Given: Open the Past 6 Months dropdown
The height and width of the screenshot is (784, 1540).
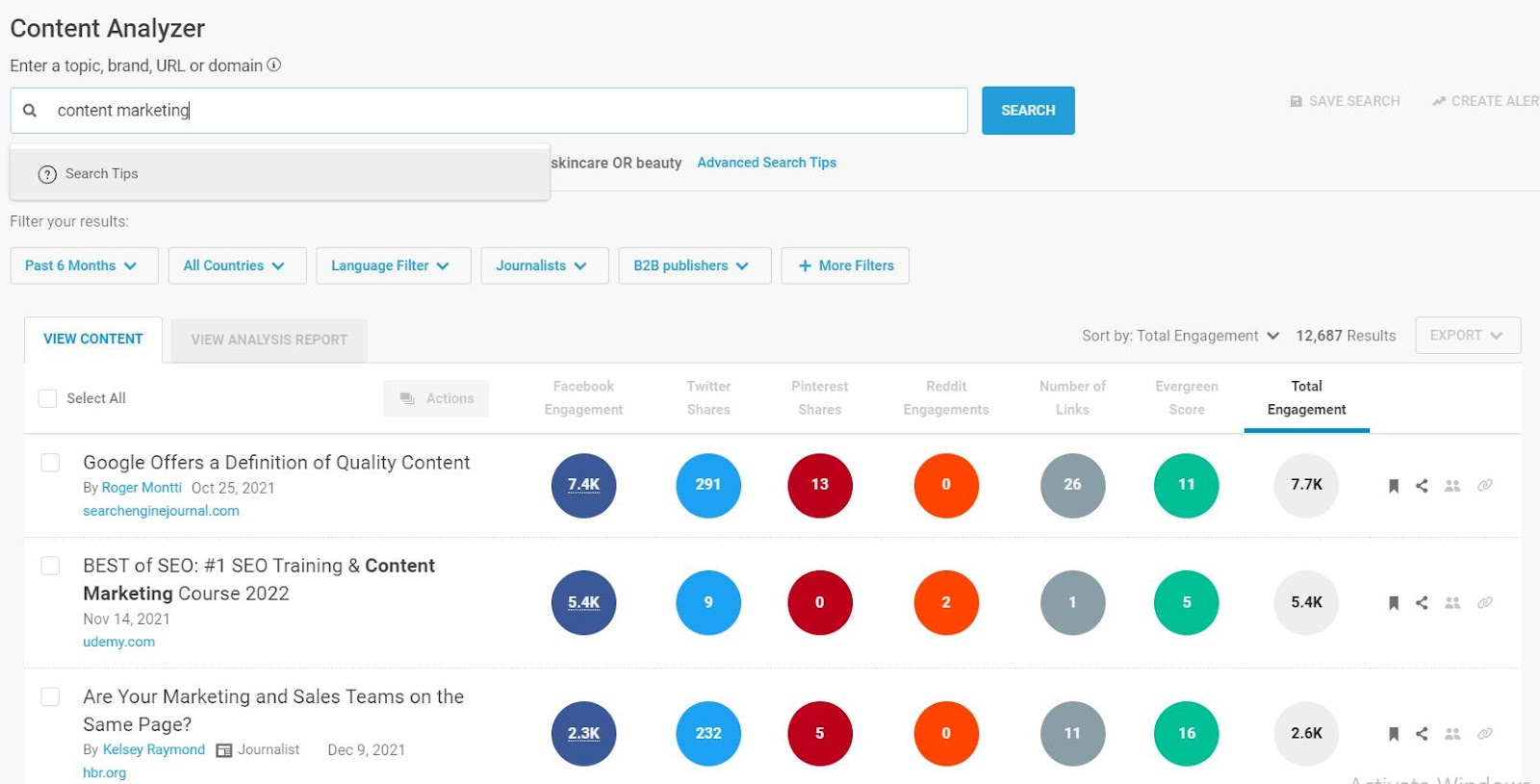Looking at the screenshot, I should click(x=84, y=266).
